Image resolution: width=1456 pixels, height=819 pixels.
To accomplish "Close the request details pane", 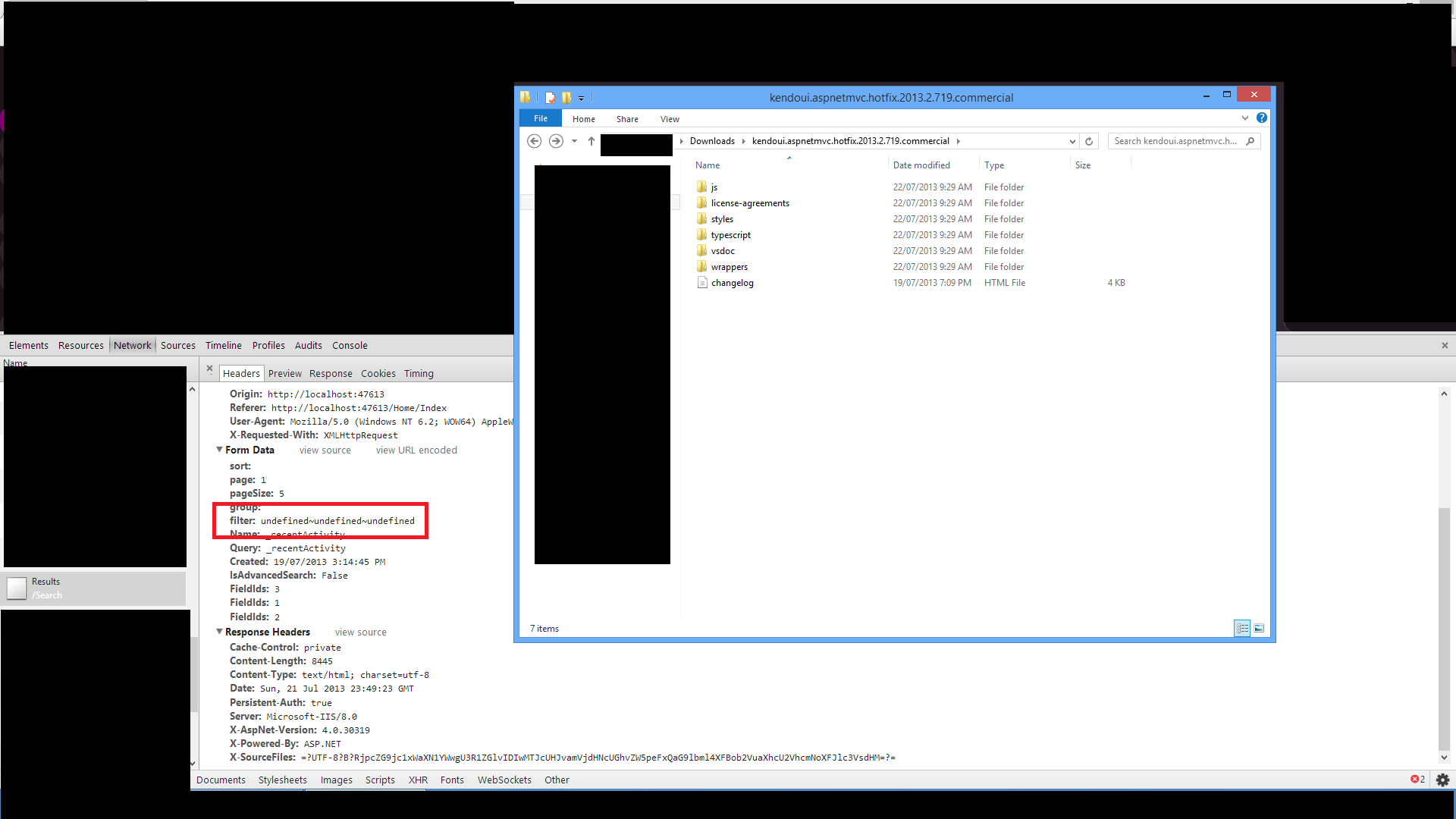I will point(210,369).
